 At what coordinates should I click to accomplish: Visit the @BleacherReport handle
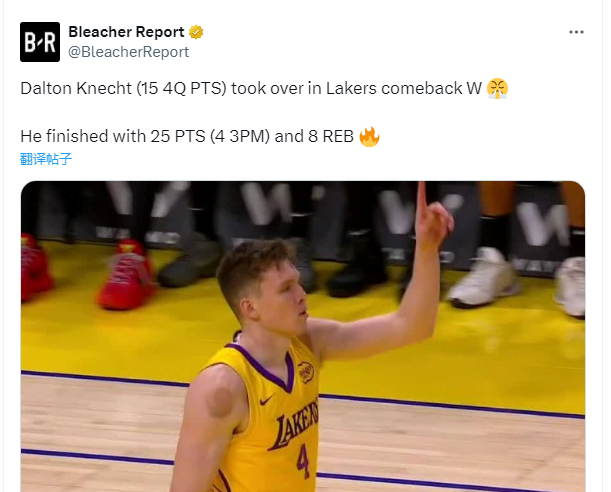[x=129, y=52]
